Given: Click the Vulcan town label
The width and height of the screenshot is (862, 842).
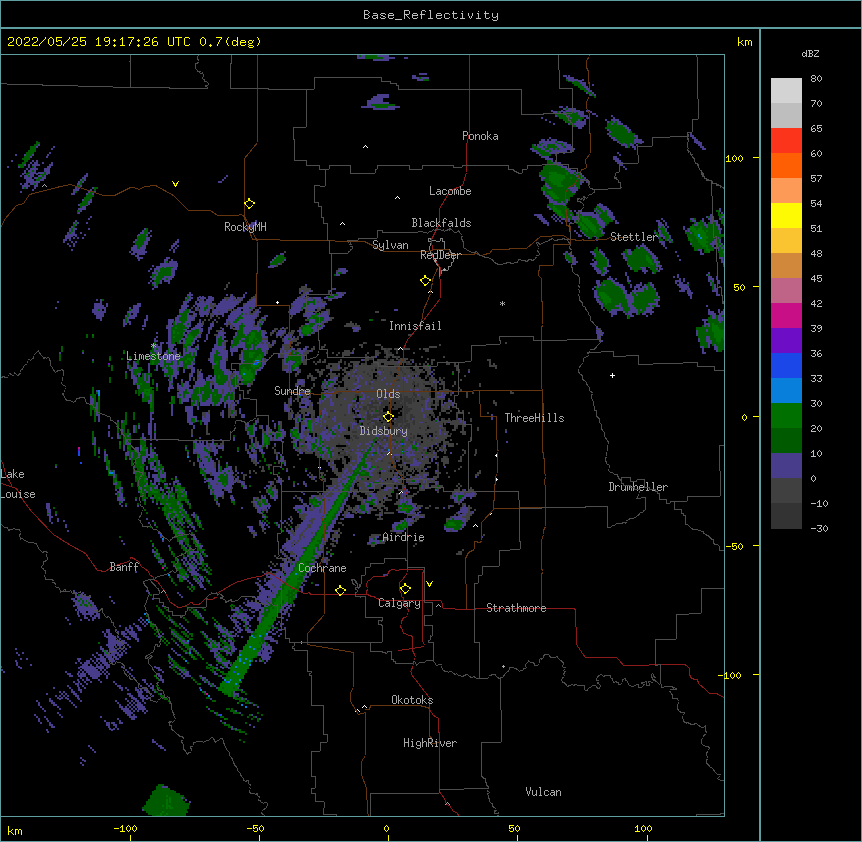Looking at the screenshot, I should (x=543, y=792).
